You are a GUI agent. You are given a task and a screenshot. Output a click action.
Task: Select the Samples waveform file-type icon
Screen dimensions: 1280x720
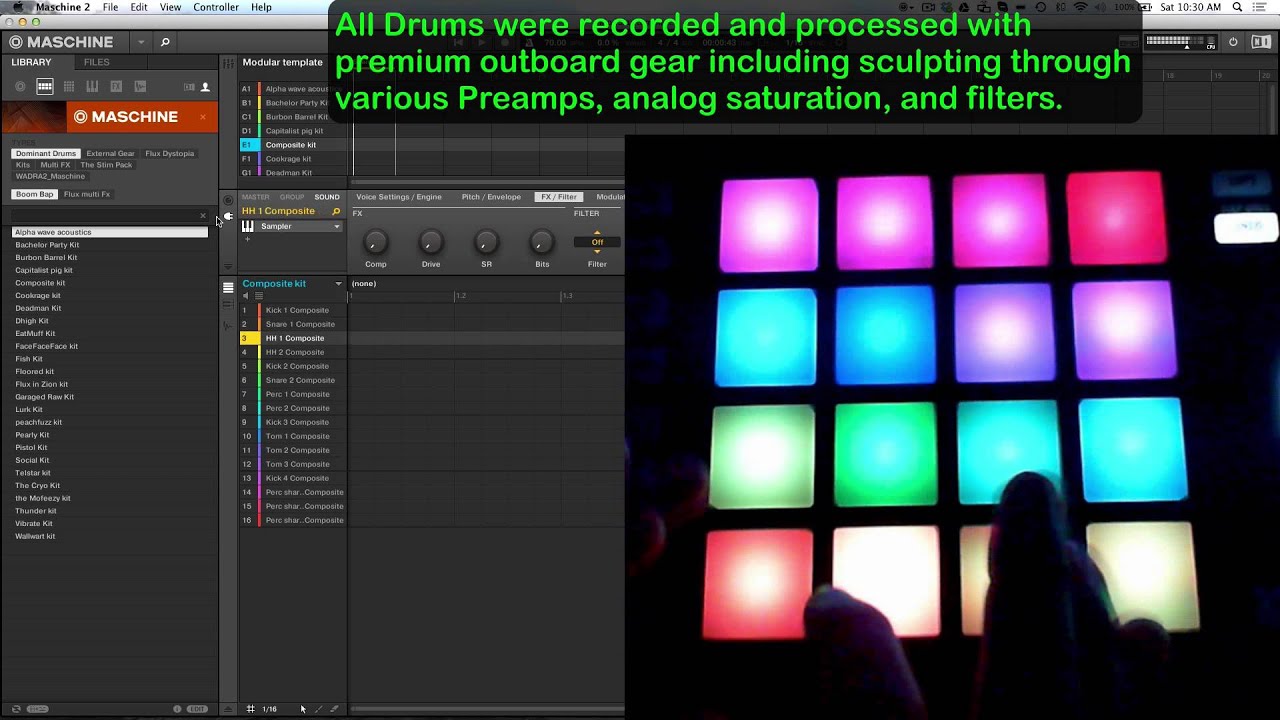click(140, 87)
